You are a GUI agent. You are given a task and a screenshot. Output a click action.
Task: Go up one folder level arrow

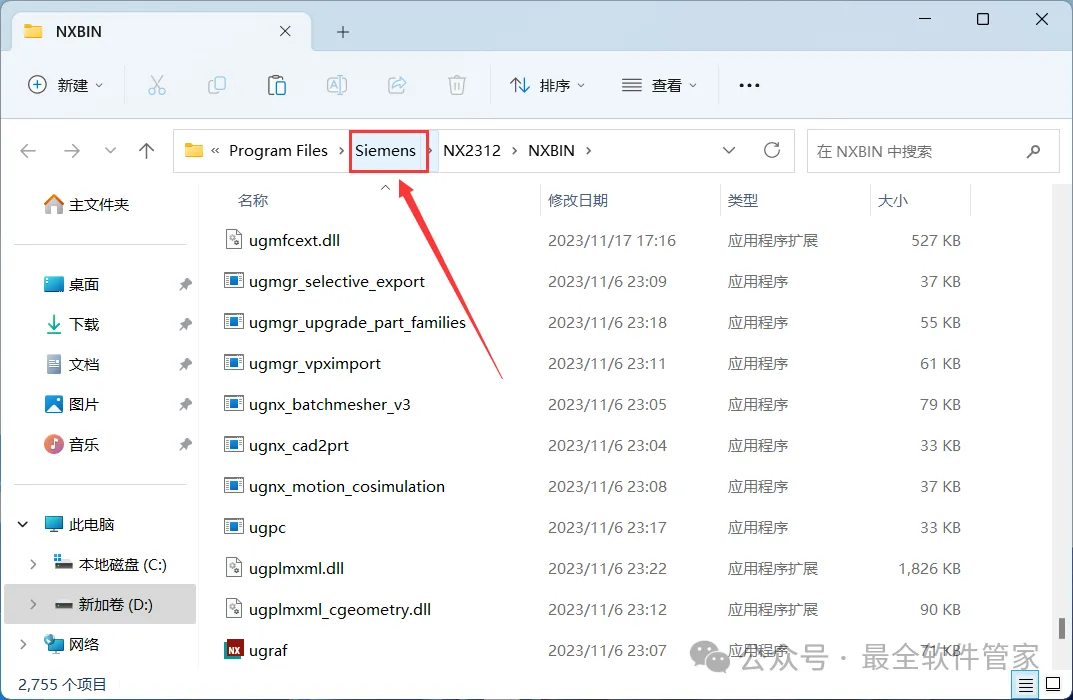click(x=146, y=151)
